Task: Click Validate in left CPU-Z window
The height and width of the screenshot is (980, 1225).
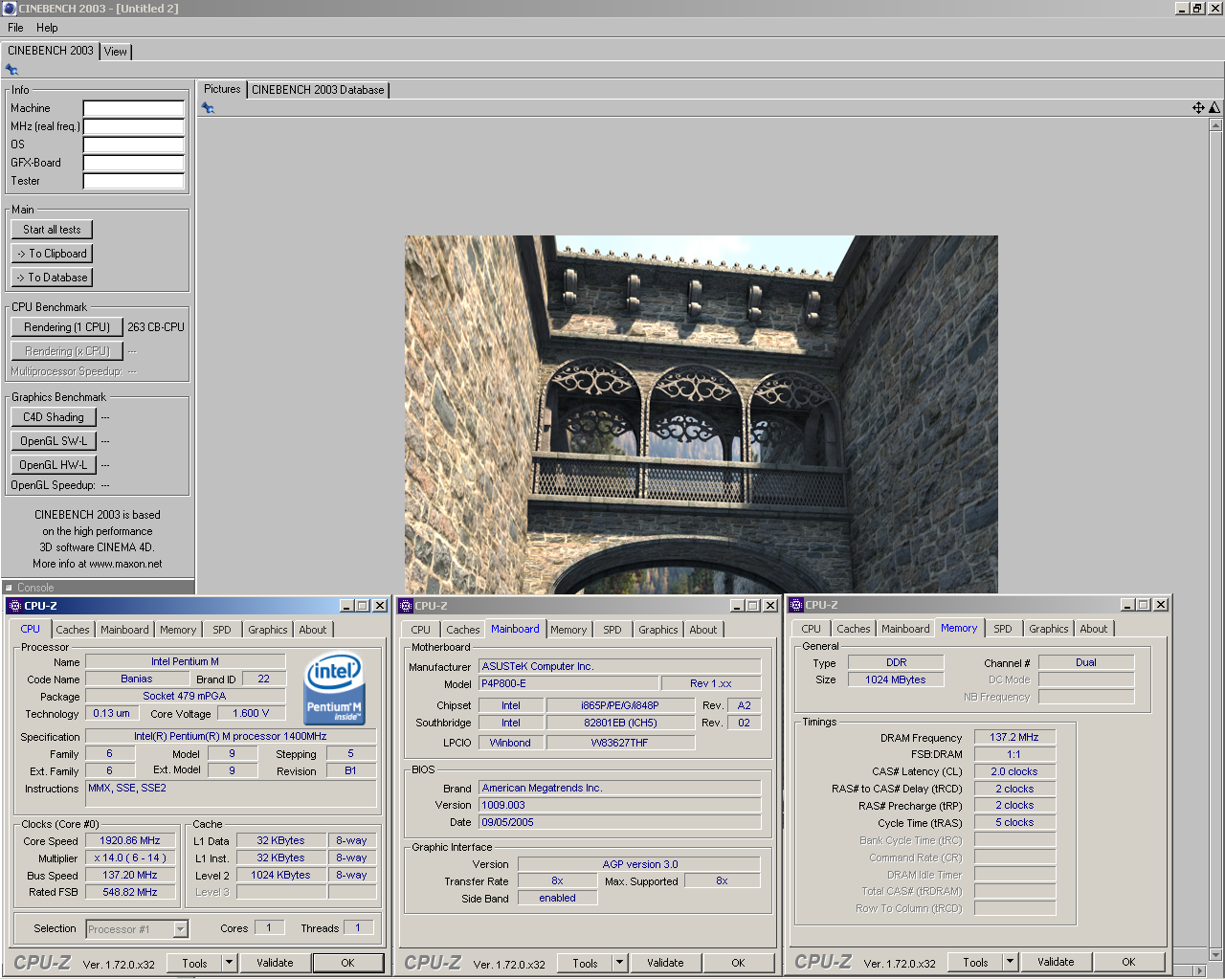Action: tap(275, 963)
